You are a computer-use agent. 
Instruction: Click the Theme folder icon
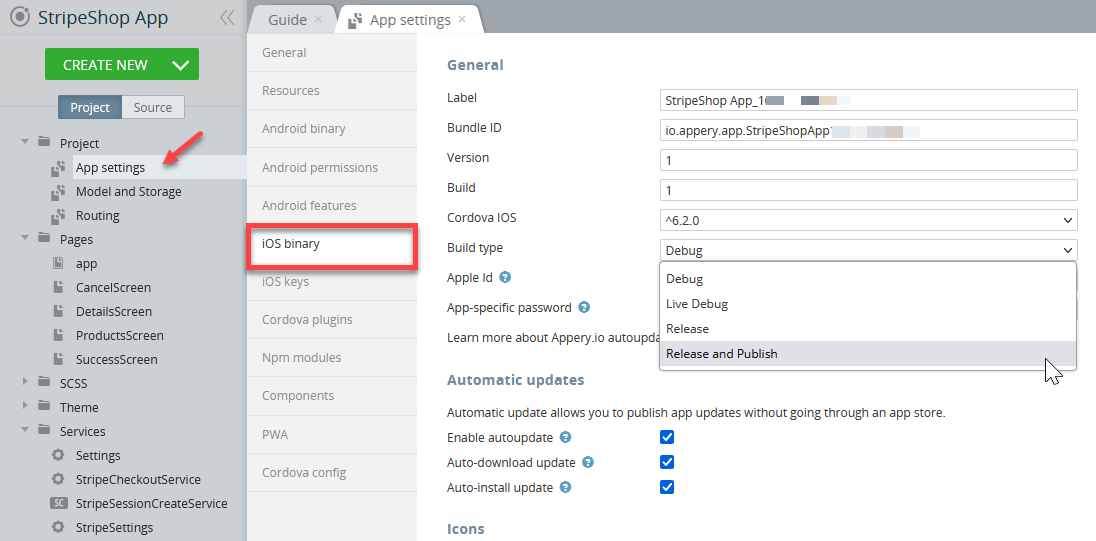point(44,406)
